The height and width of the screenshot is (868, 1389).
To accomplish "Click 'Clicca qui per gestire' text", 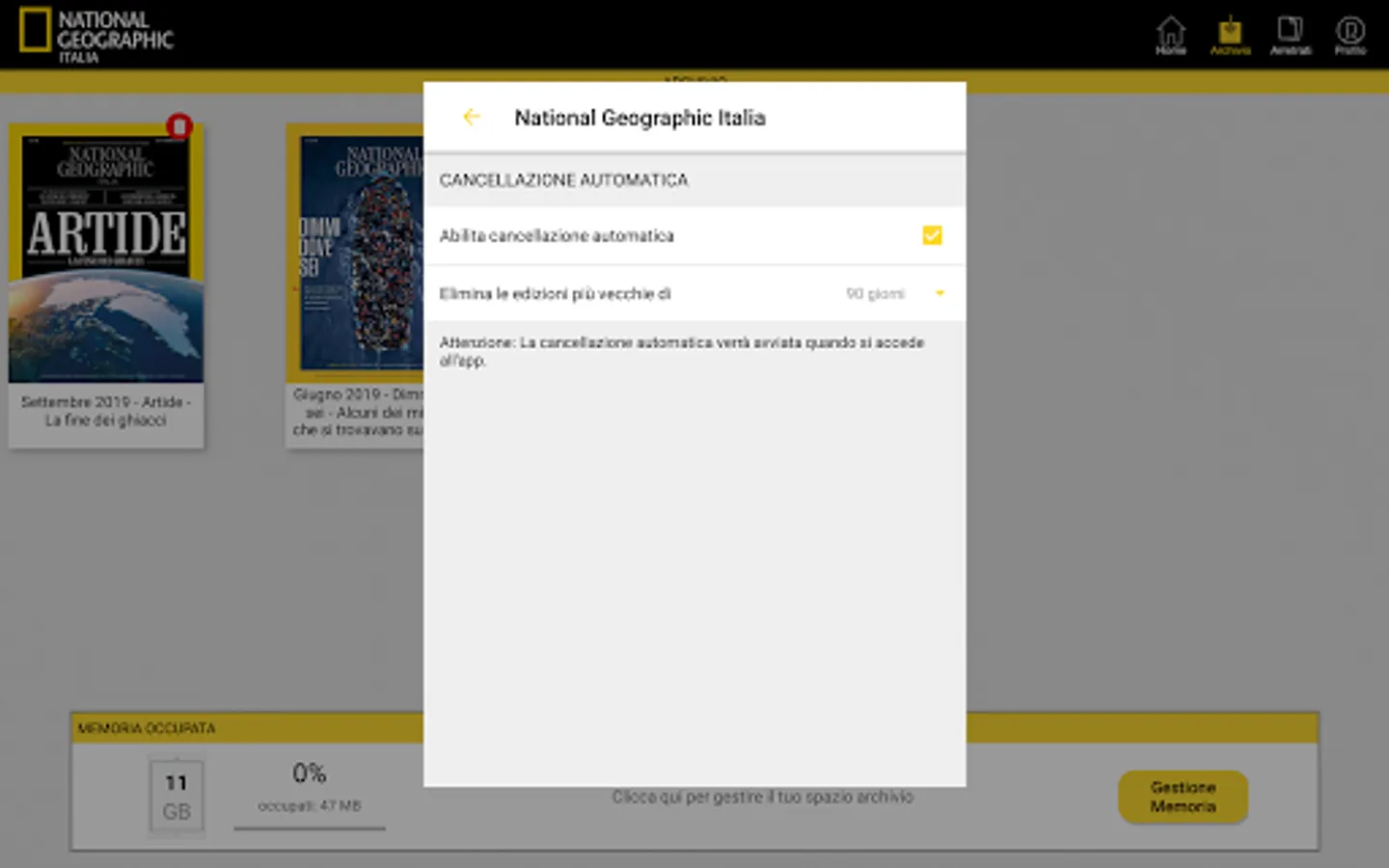I will pyautogui.click(x=762, y=797).
